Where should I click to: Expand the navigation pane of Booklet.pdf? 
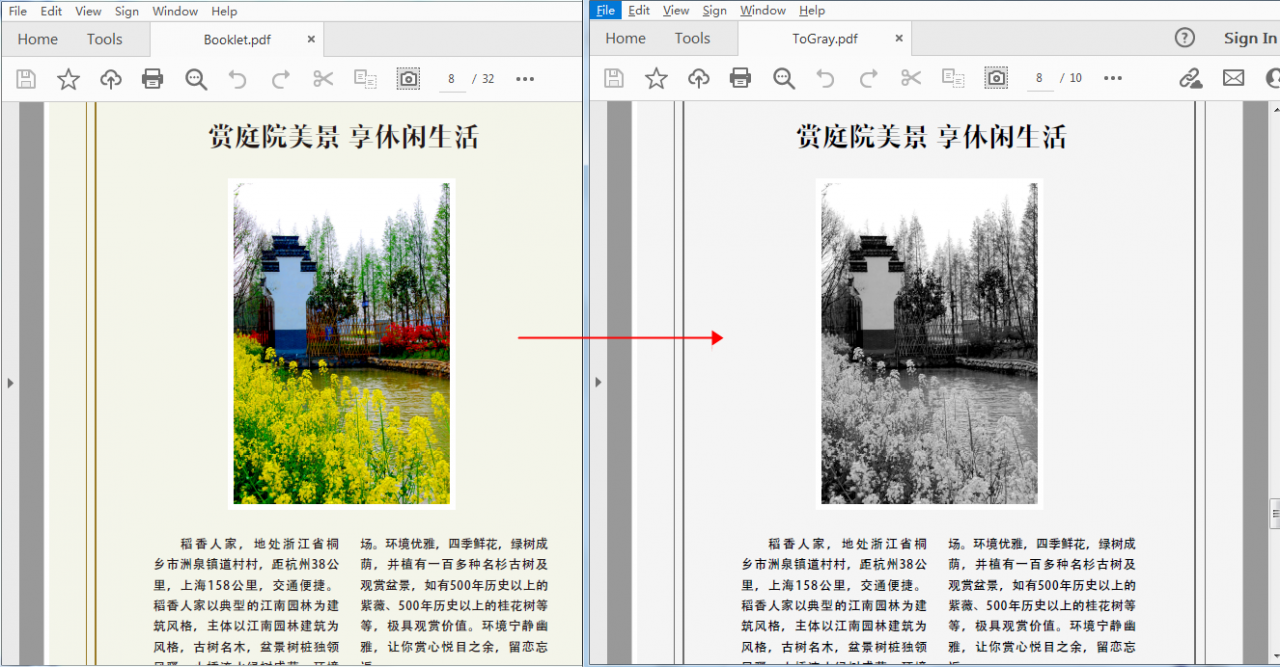click(10, 381)
